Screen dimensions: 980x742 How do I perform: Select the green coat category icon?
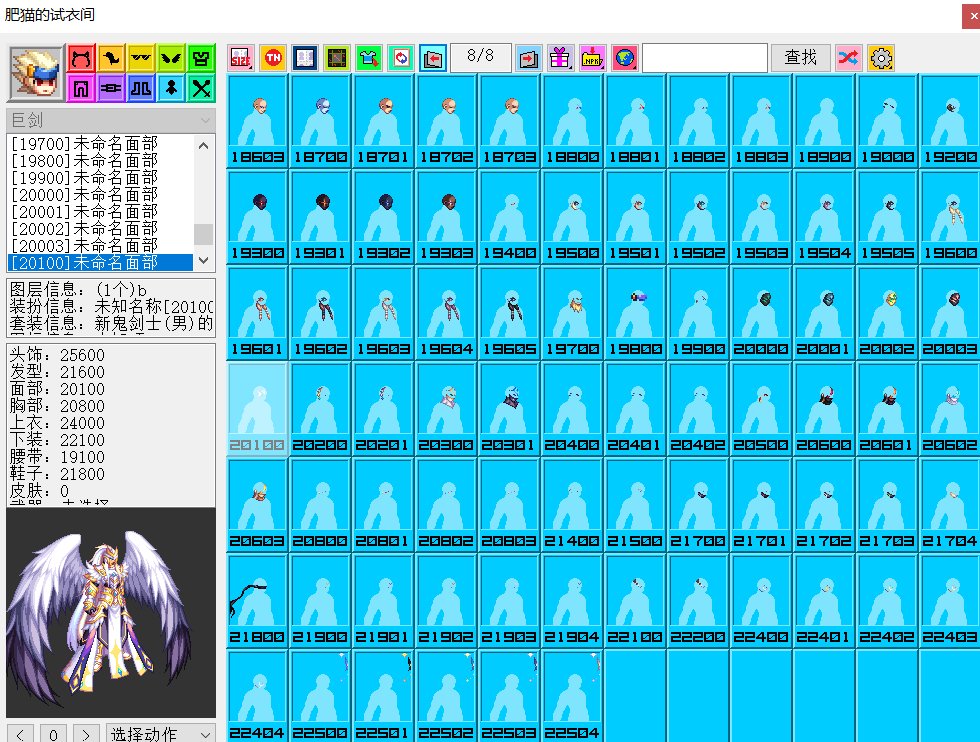201,59
